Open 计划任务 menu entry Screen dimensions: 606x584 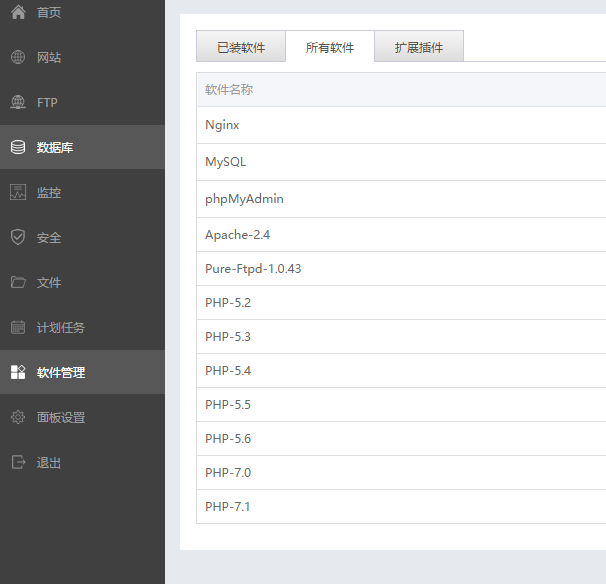point(82,327)
